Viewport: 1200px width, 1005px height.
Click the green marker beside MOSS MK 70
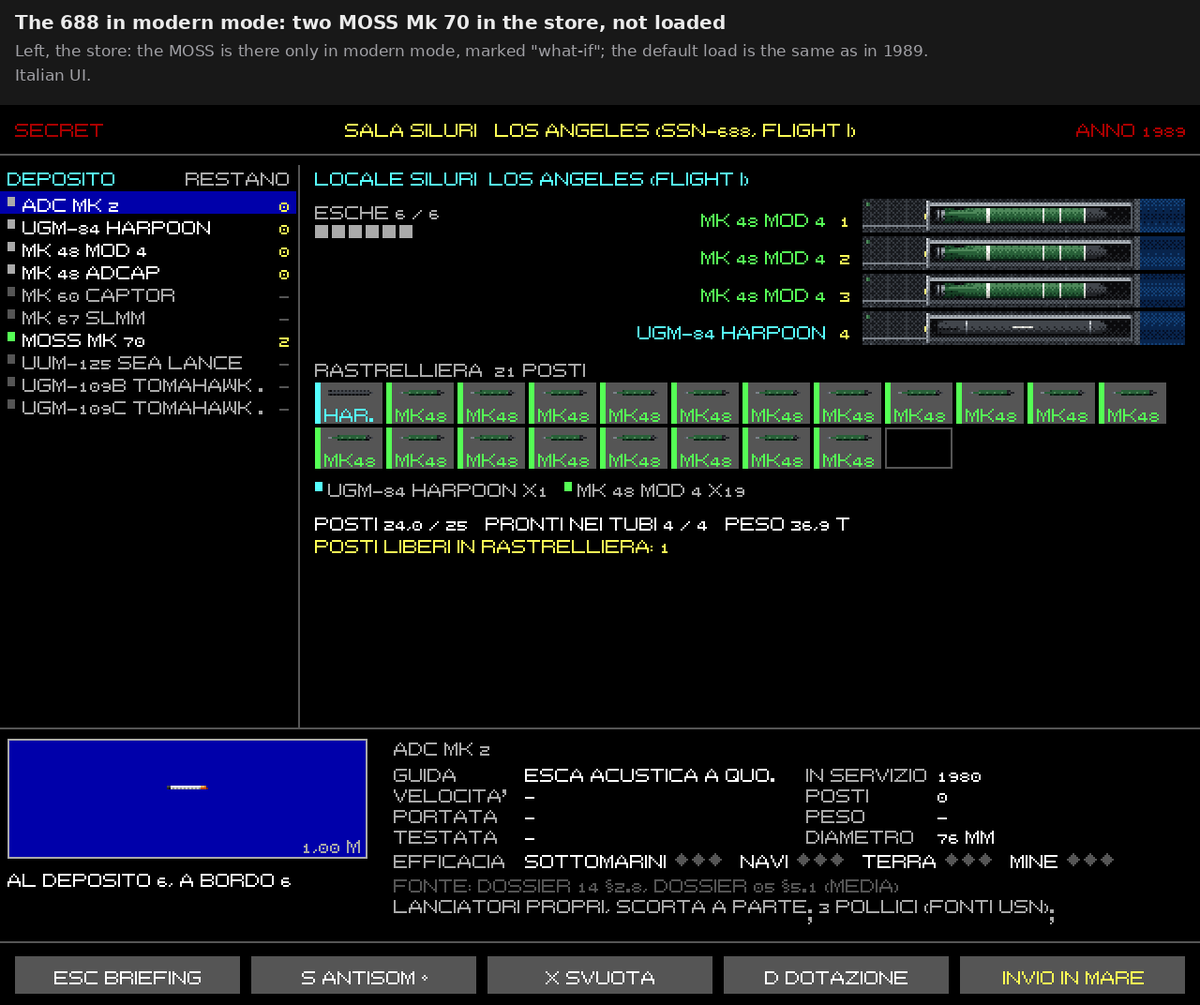(11, 338)
